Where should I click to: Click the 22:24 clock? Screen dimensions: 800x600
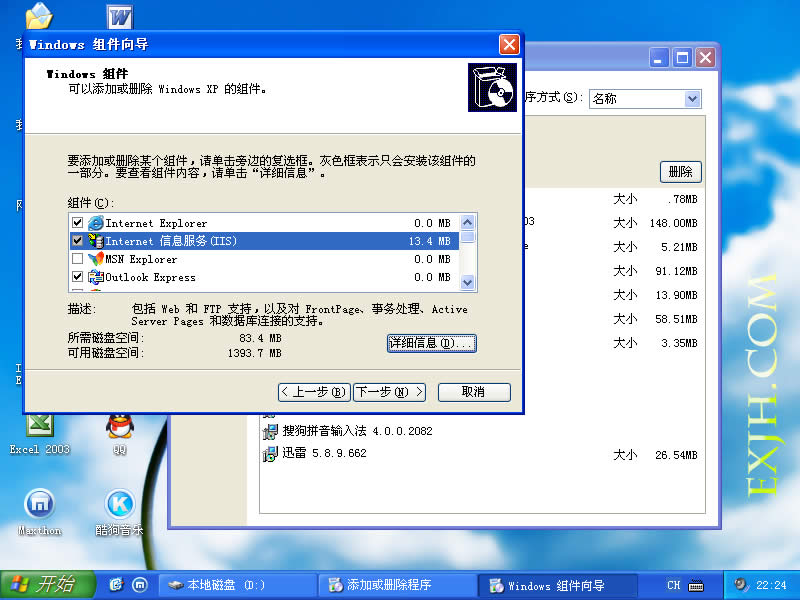coord(771,585)
